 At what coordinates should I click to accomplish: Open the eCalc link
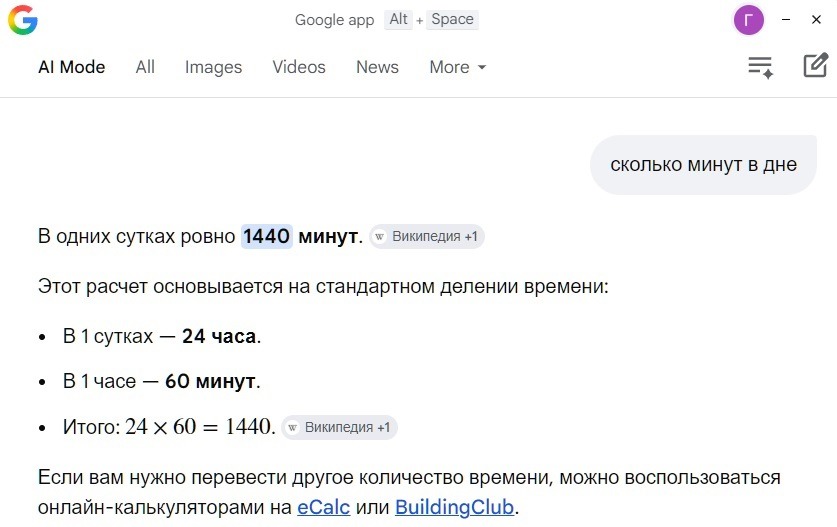tap(323, 507)
